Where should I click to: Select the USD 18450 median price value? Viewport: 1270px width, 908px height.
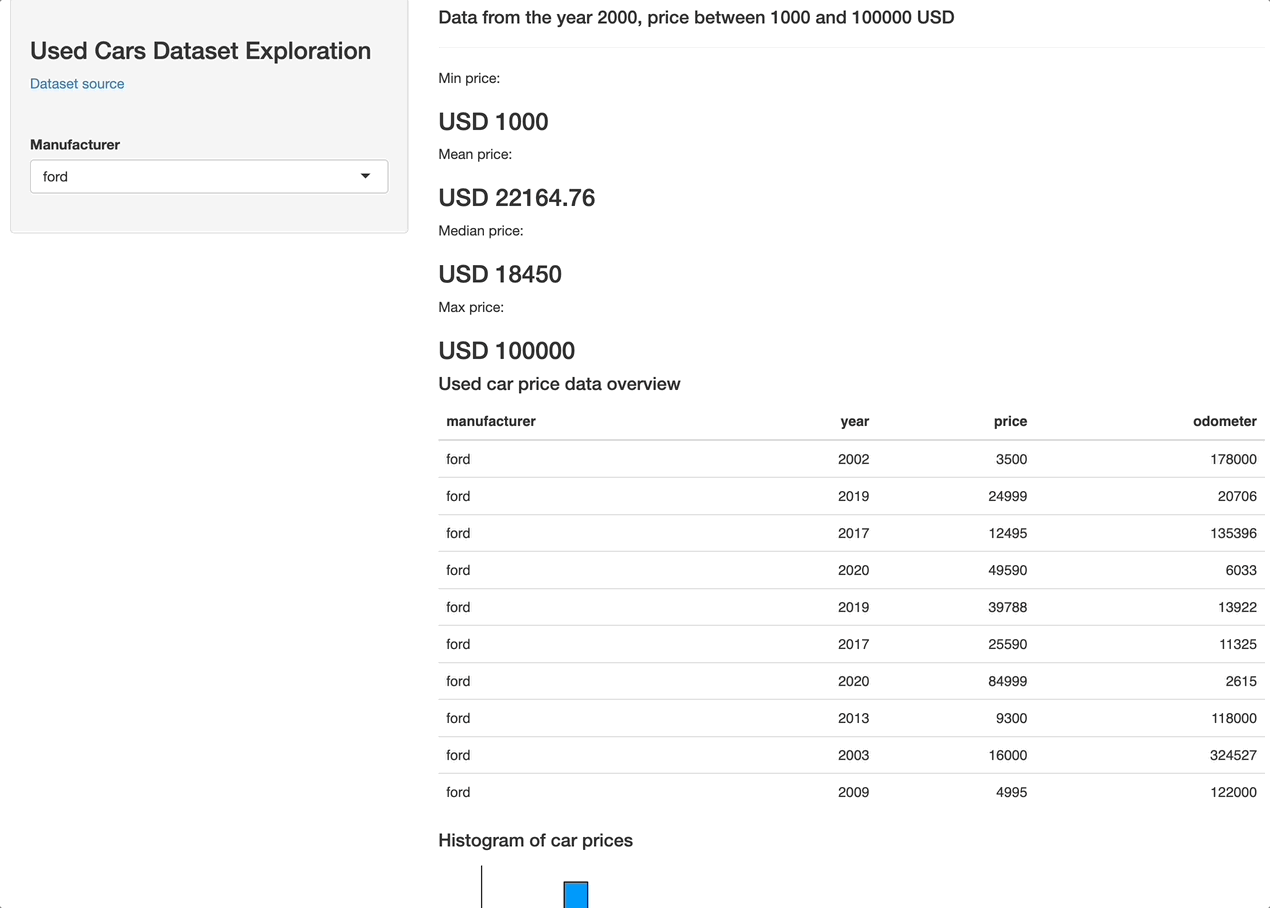(500, 274)
